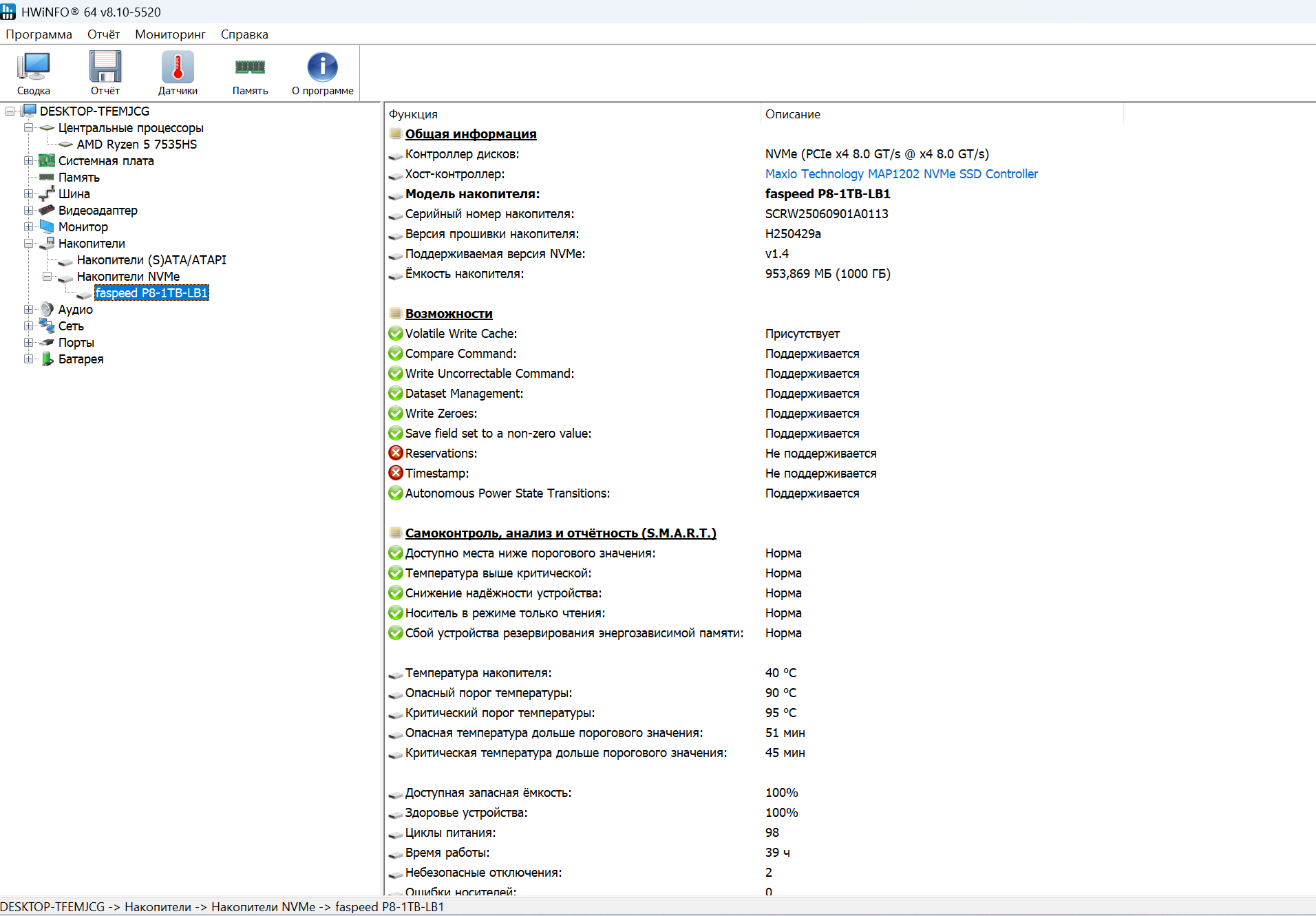Screen dimensions: 1316x916
Task: Open the Сводка summary toolbar icon
Action: click(x=34, y=72)
